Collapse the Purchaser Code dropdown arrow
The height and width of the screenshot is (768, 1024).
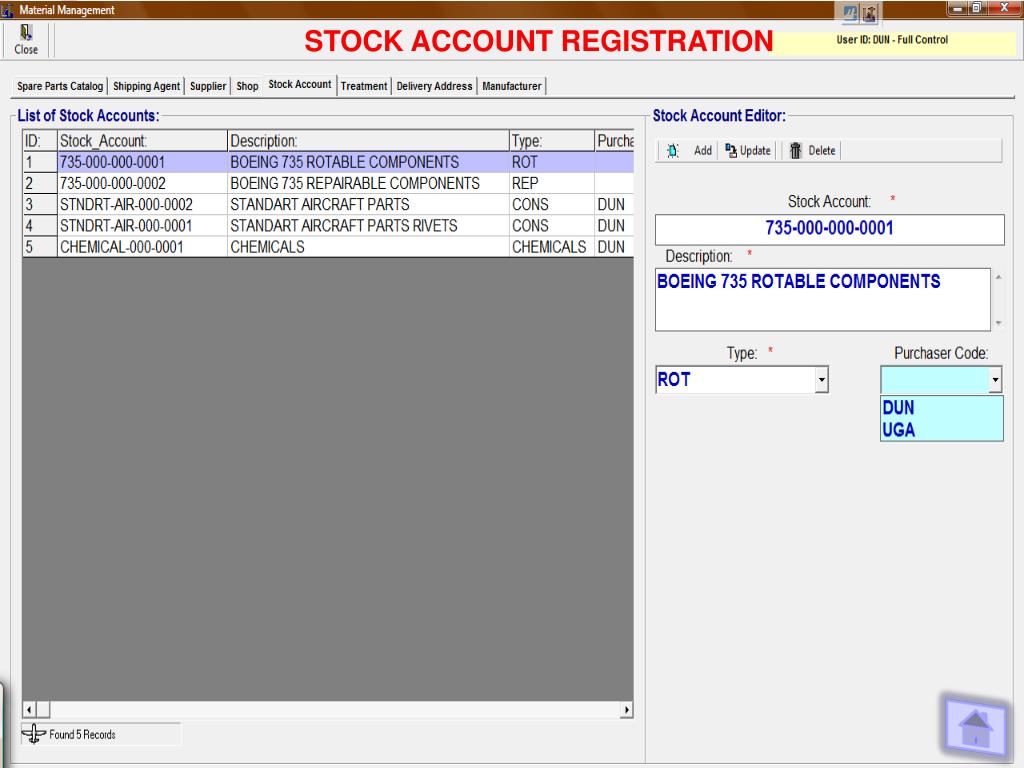995,379
